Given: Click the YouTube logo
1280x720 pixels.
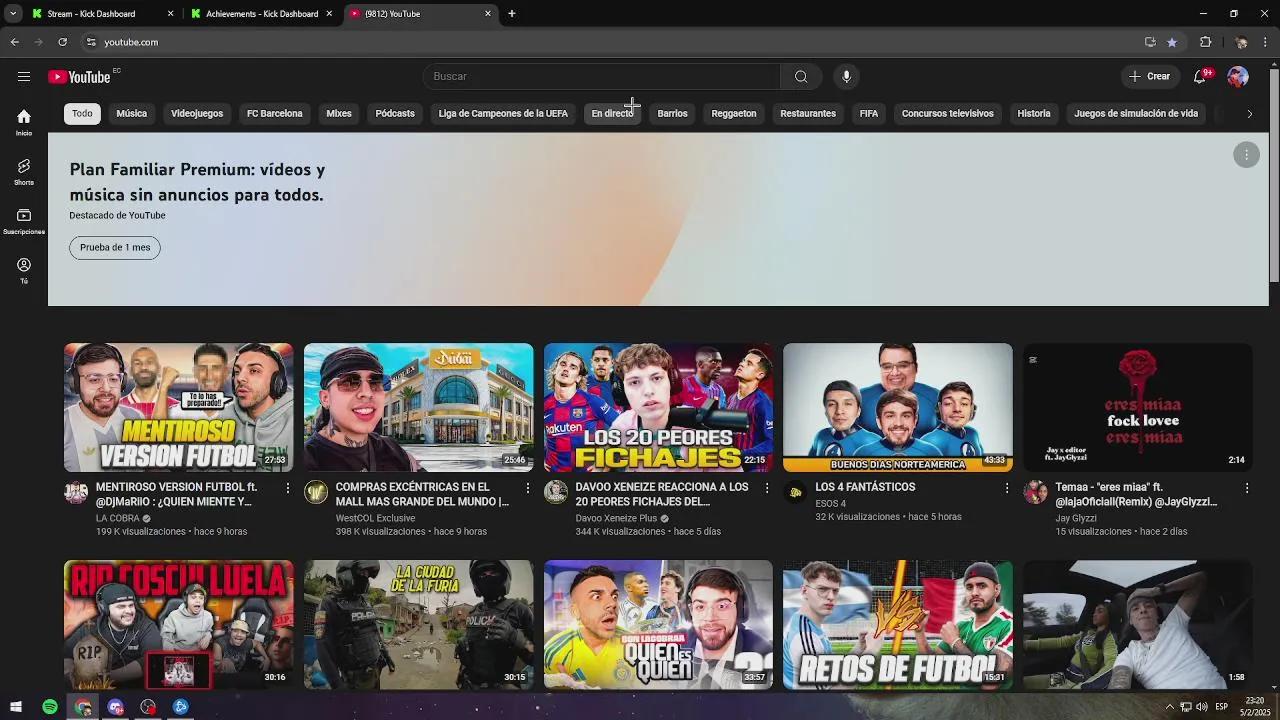Looking at the screenshot, I should pos(79,77).
